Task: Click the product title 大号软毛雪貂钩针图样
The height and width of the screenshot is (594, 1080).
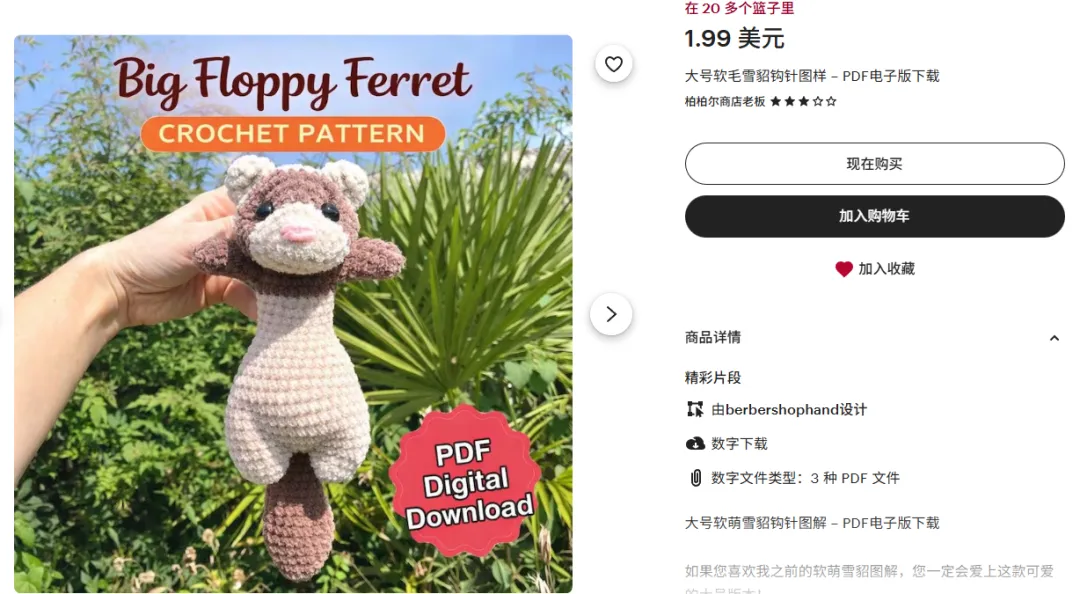Action: coord(812,76)
